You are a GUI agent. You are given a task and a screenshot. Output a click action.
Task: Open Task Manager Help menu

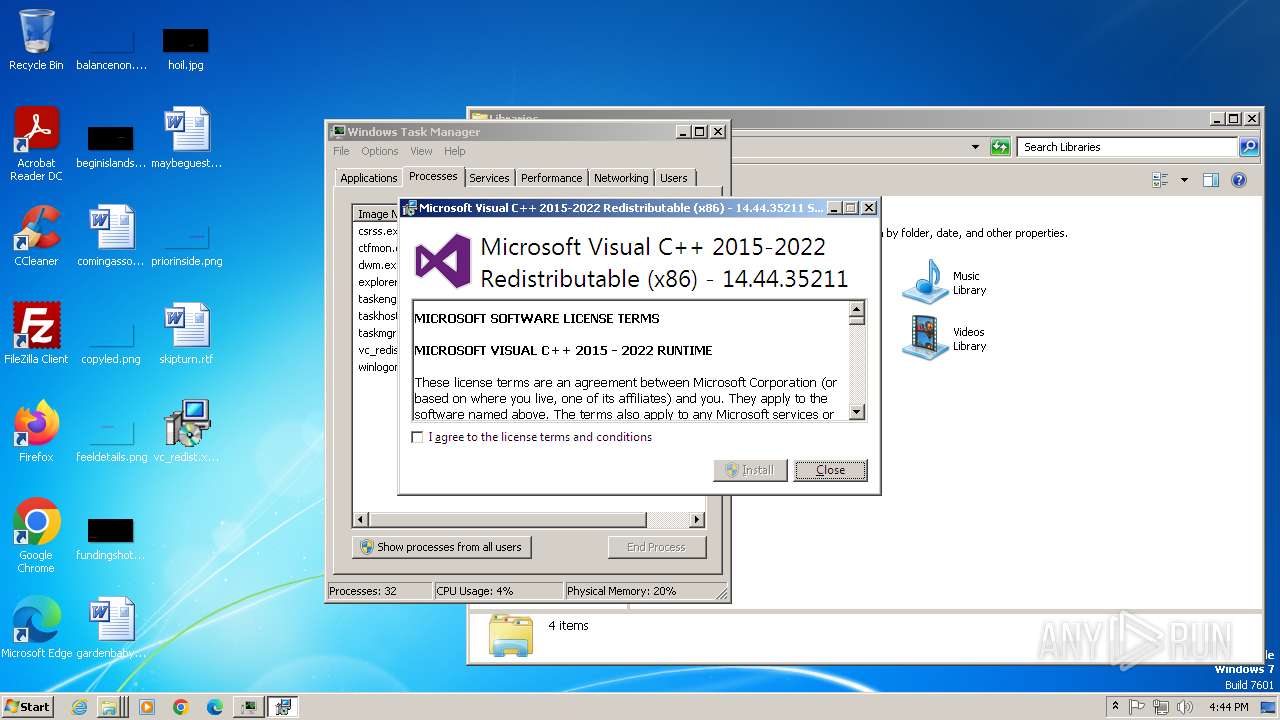coord(455,151)
